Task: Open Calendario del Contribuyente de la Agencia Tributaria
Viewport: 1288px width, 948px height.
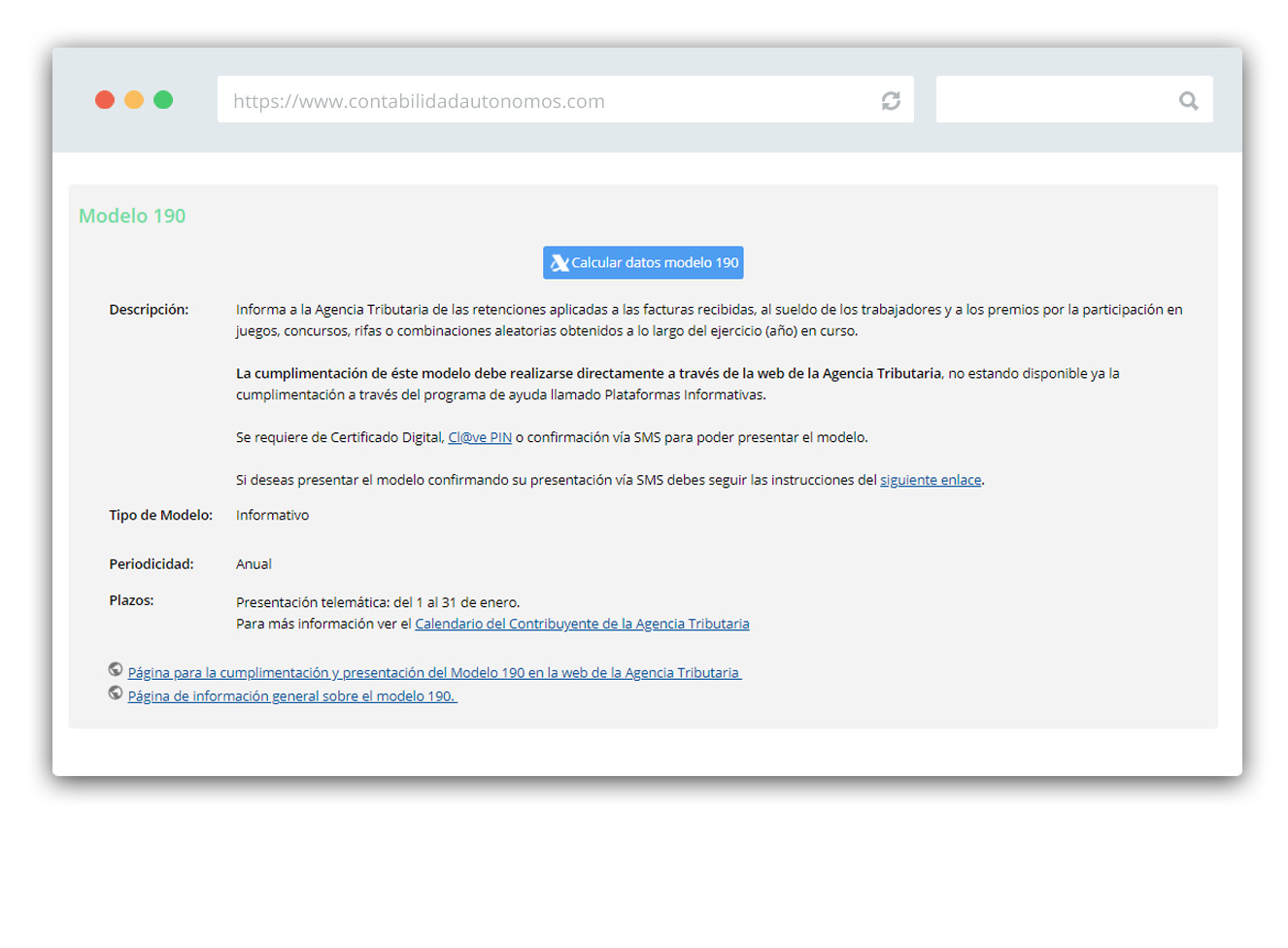Action: click(582, 625)
